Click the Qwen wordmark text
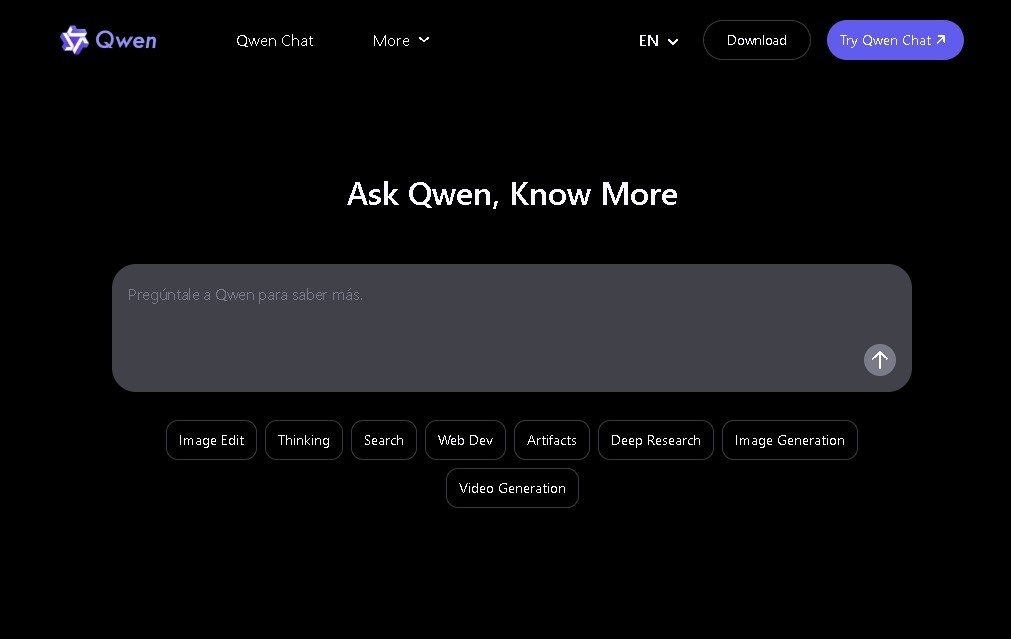This screenshot has width=1011, height=639. point(126,40)
